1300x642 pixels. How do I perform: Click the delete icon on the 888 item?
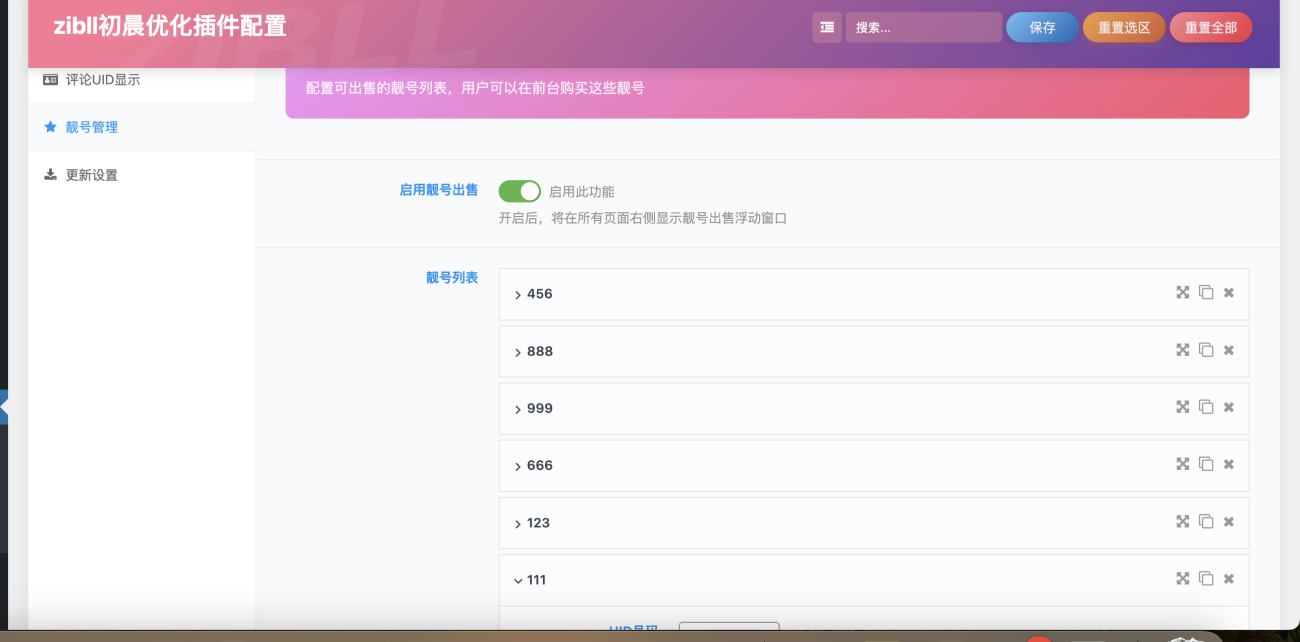pos(1228,350)
